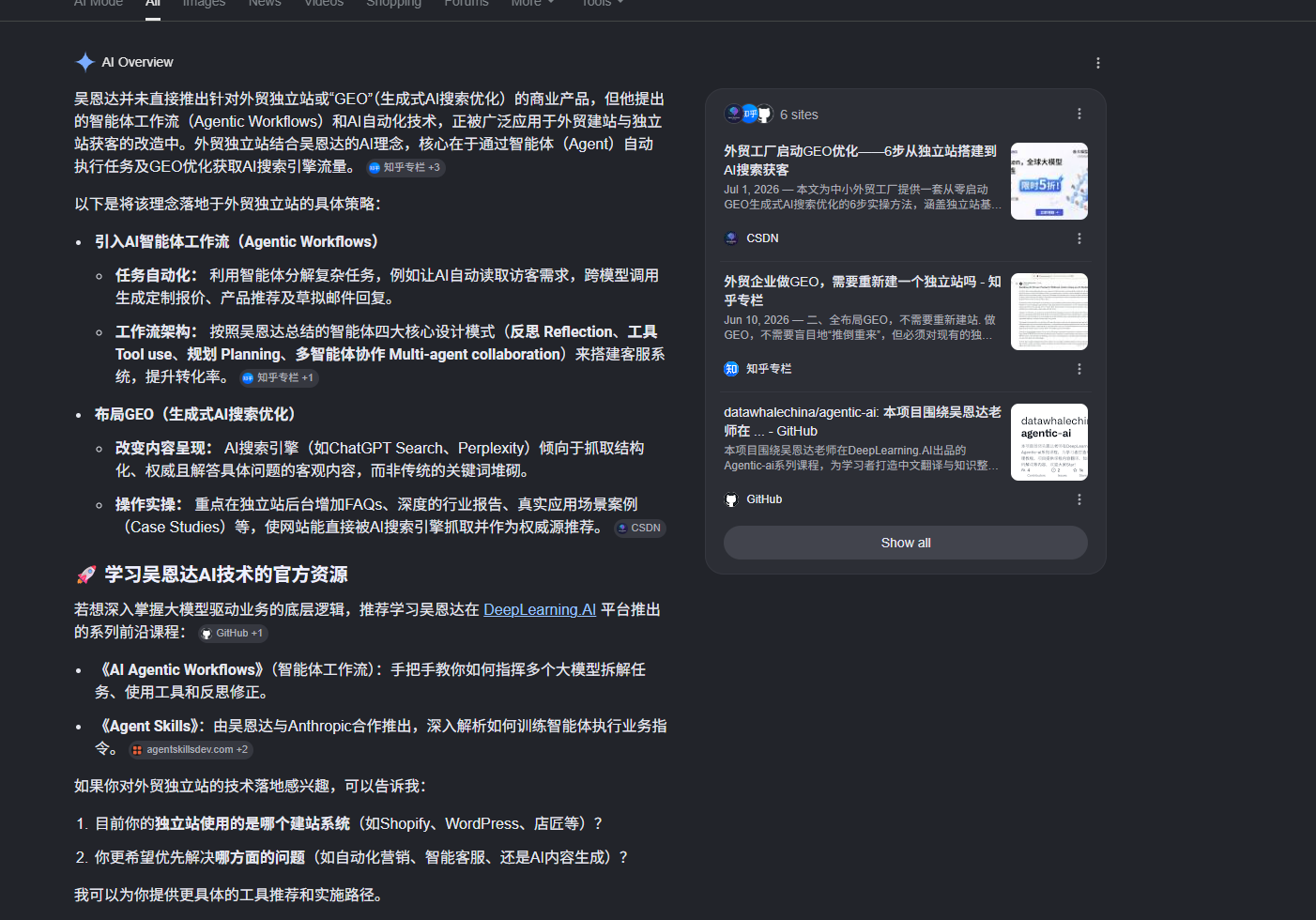This screenshot has width=1316, height=920.
Task: Click the '改变内容呈现:' sub-bullet label
Action: [x=164, y=448]
